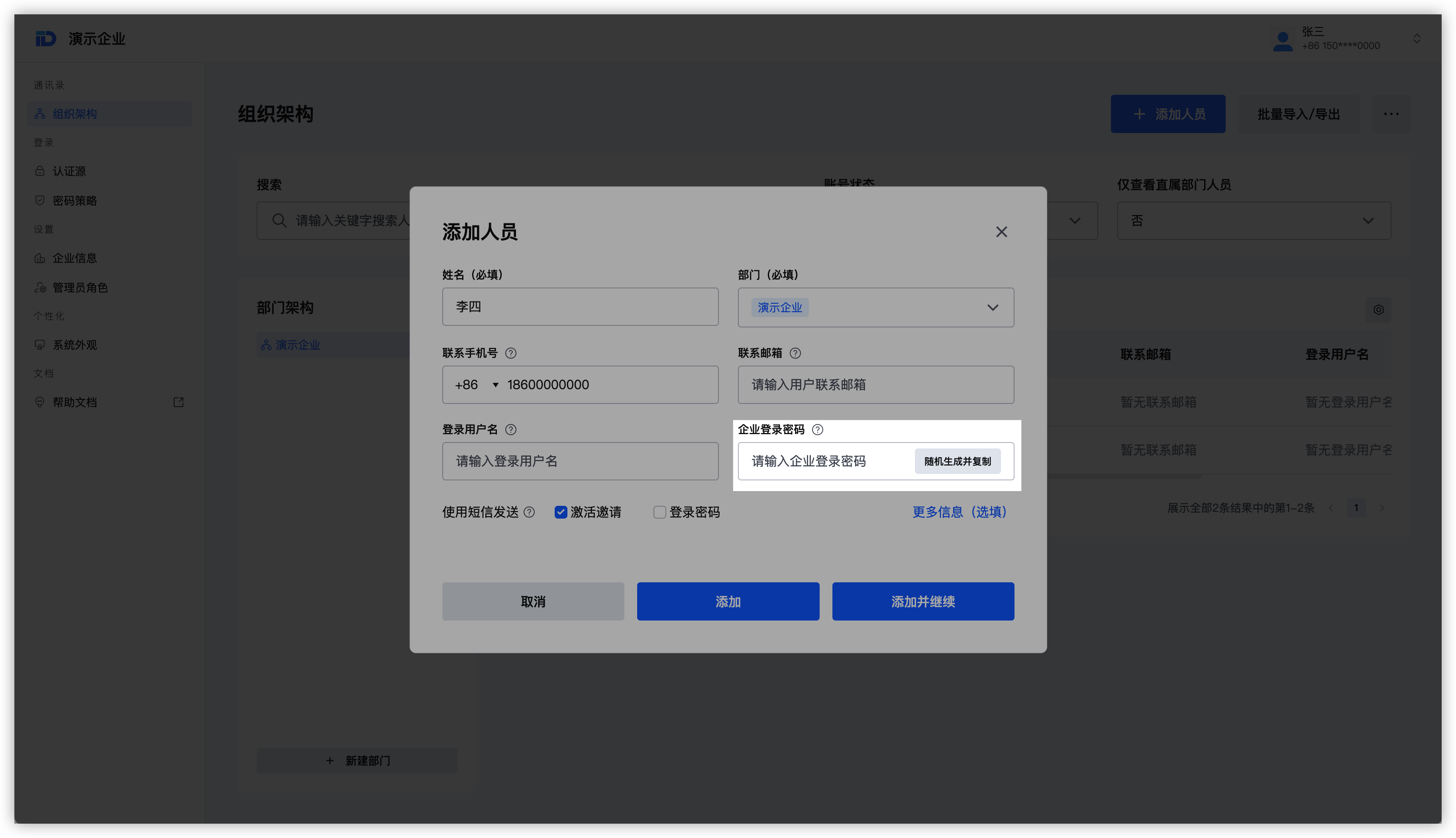Screen dimensions: 1456x838
Task: Click the 取消 button
Action: pos(532,601)
